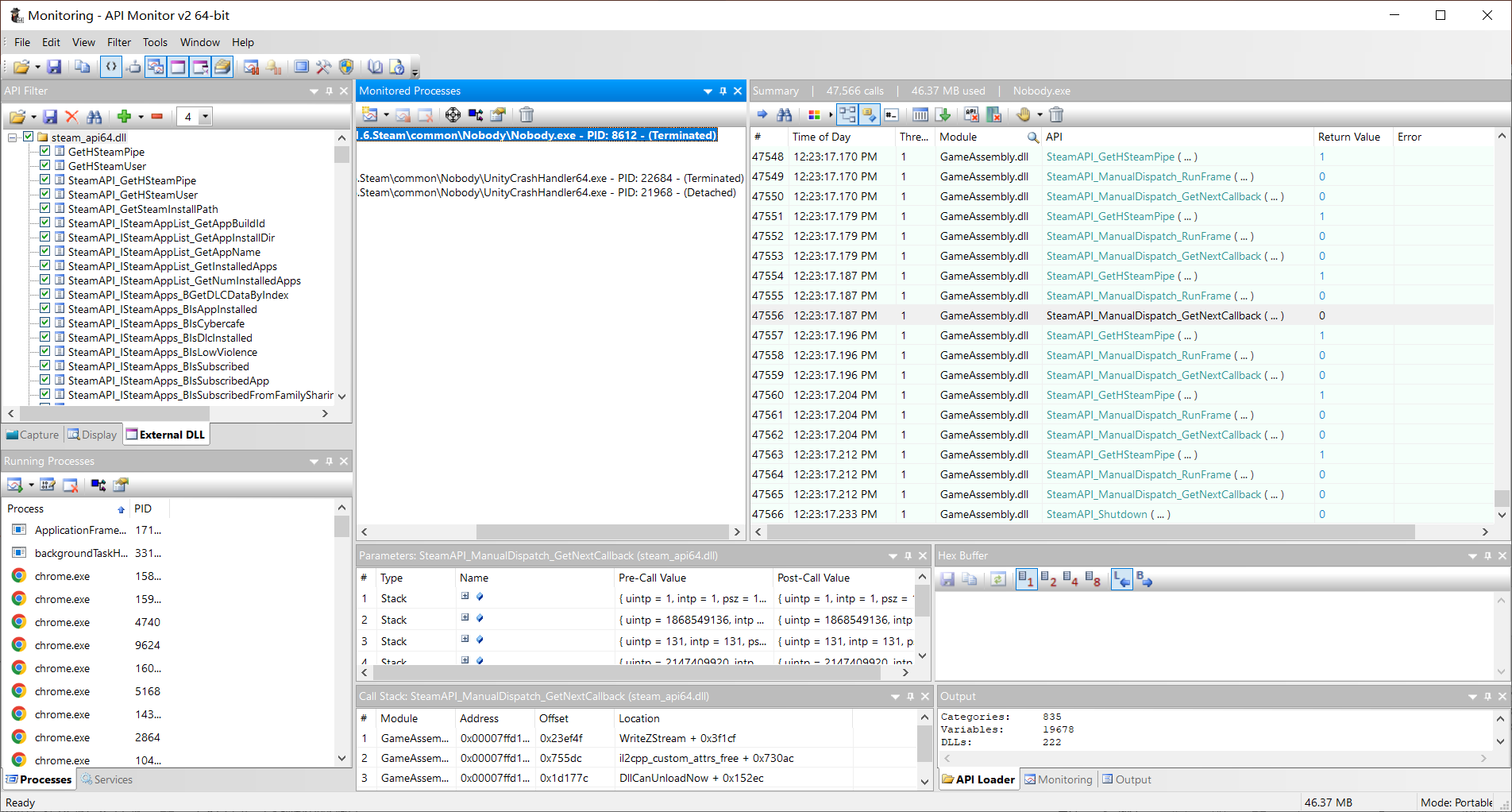This screenshot has height=812, width=1512.
Task: Toggle SteamAPI_ISteamApps_BIsLowViolence checkbox
Action: pos(45,351)
